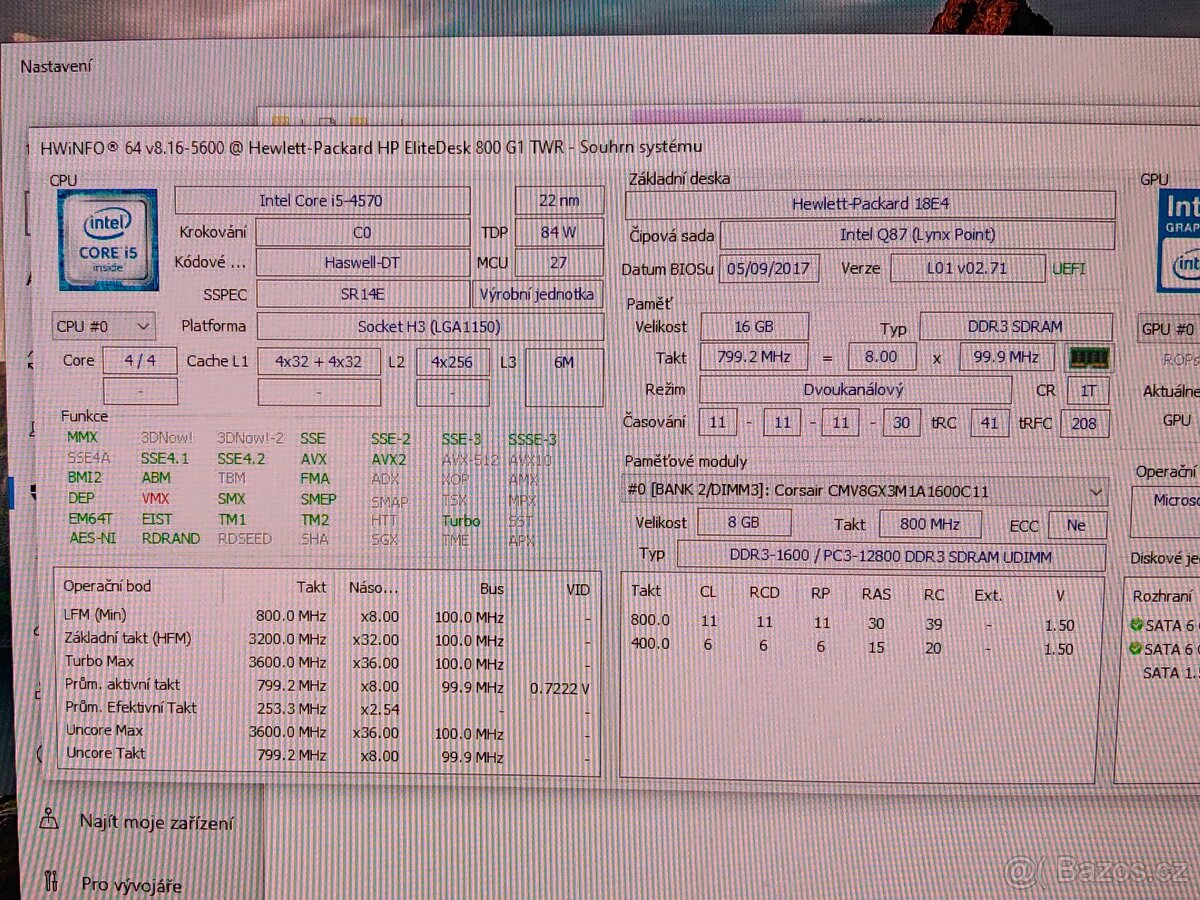The width and height of the screenshot is (1200, 900).
Task: Click the Intel Core i5-4570 name field
Action: pyautogui.click(x=321, y=200)
